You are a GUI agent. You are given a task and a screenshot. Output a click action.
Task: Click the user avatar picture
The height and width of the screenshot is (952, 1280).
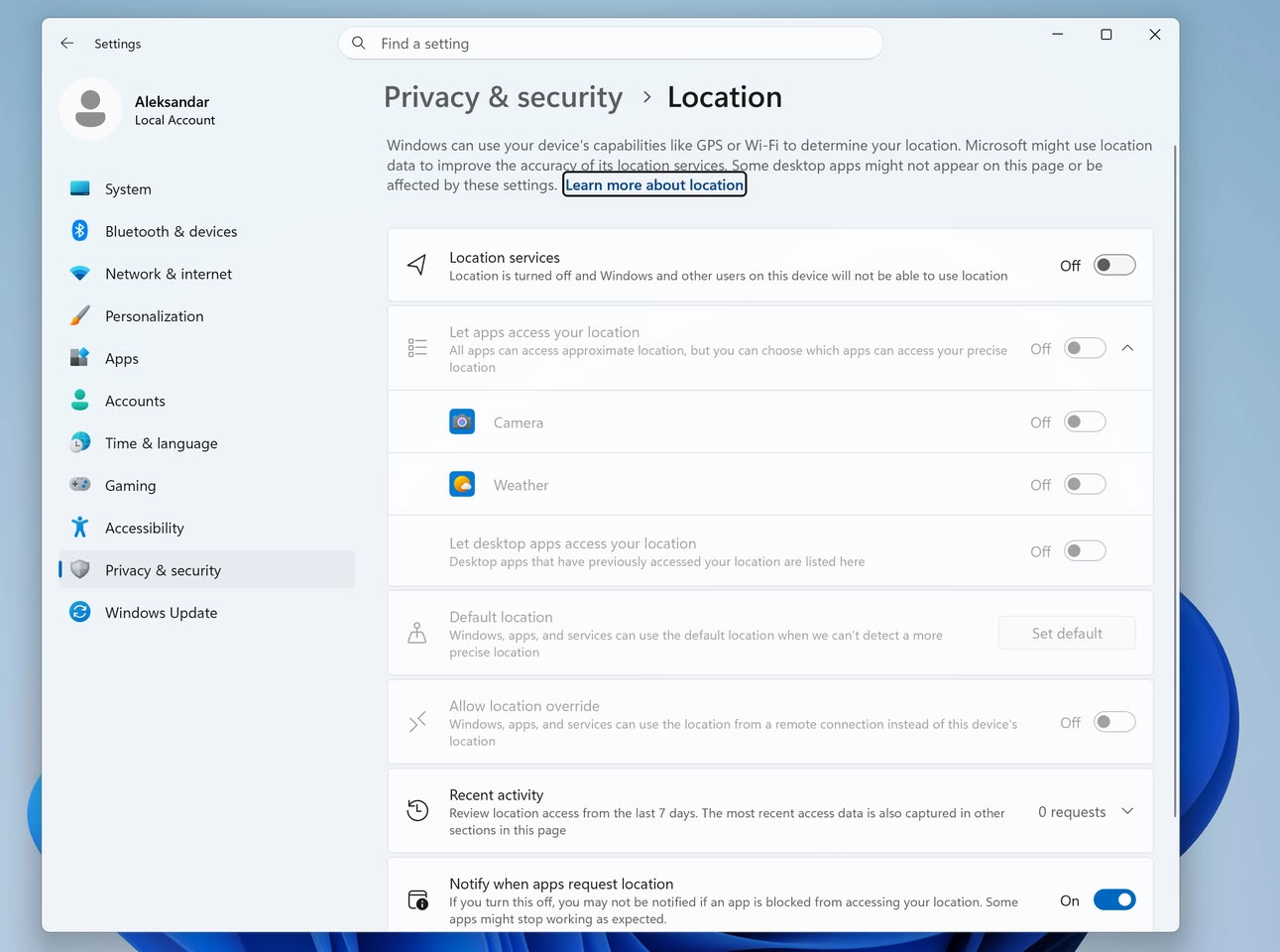tap(90, 109)
